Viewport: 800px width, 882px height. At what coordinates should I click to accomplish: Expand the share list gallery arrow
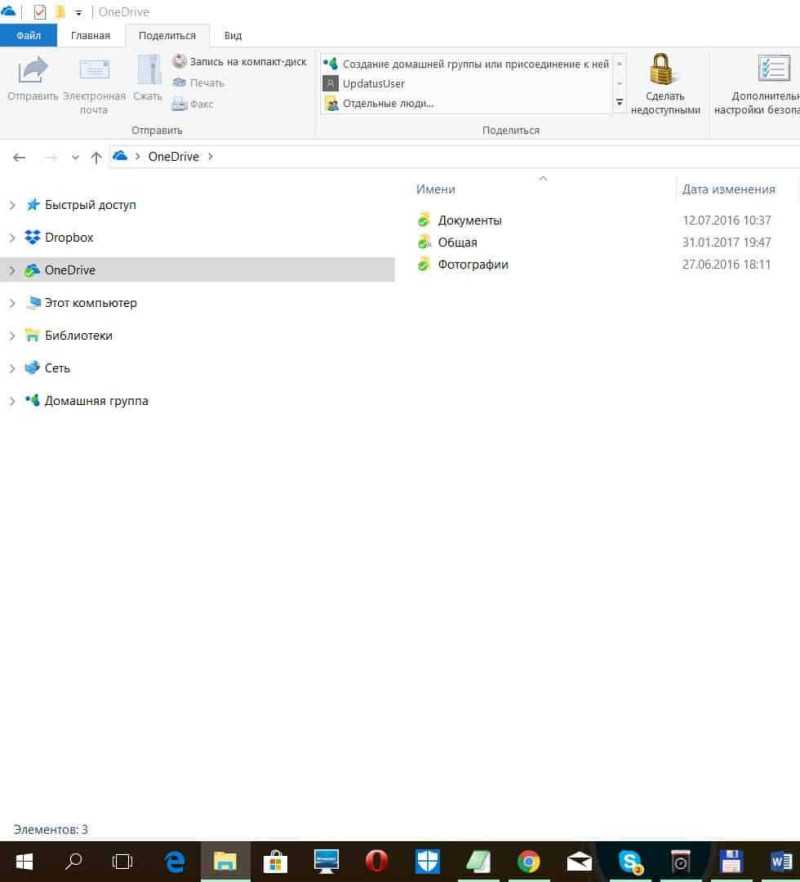coord(619,102)
